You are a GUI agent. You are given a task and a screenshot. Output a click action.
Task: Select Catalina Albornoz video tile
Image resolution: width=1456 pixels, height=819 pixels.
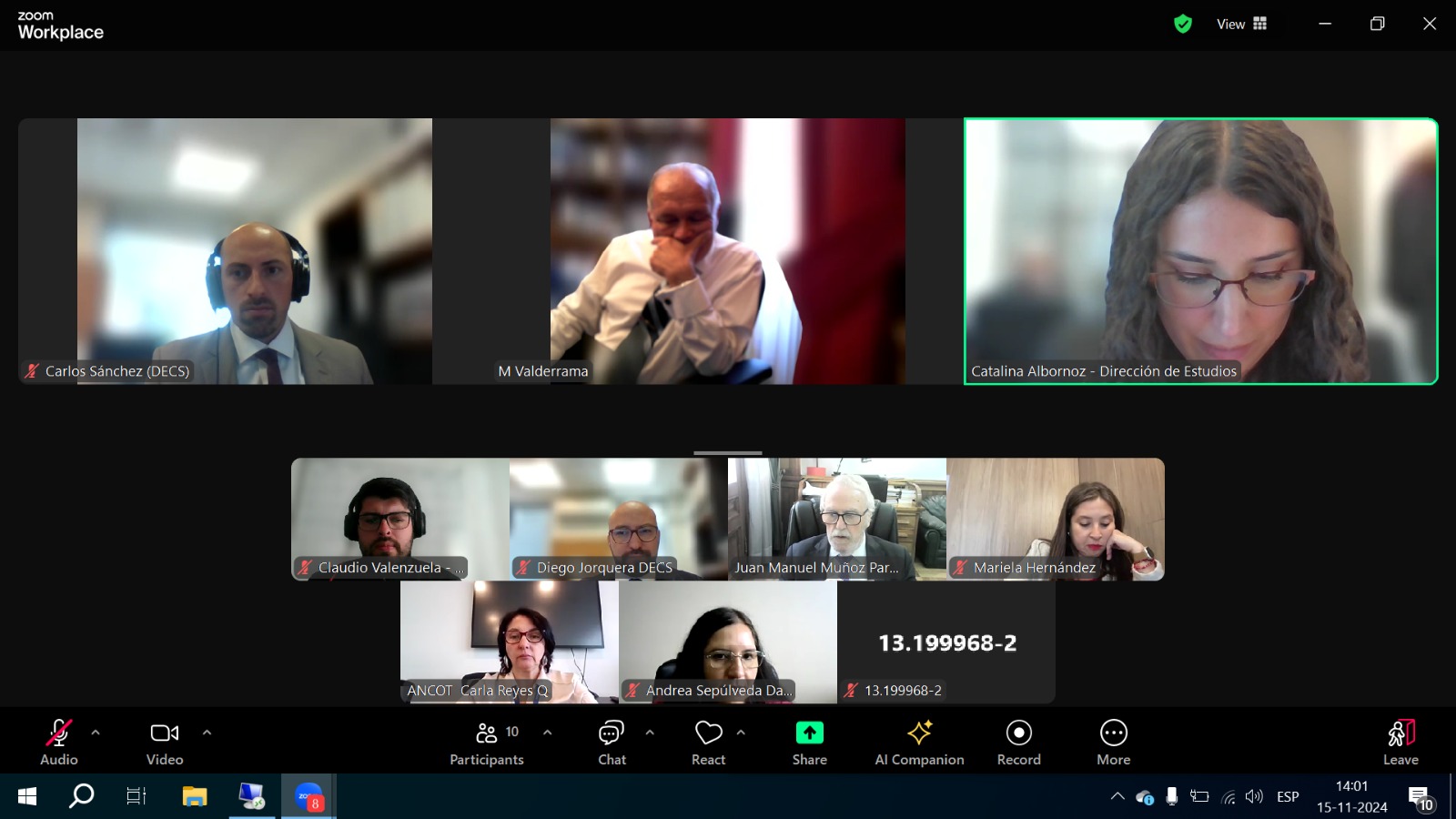1201,251
